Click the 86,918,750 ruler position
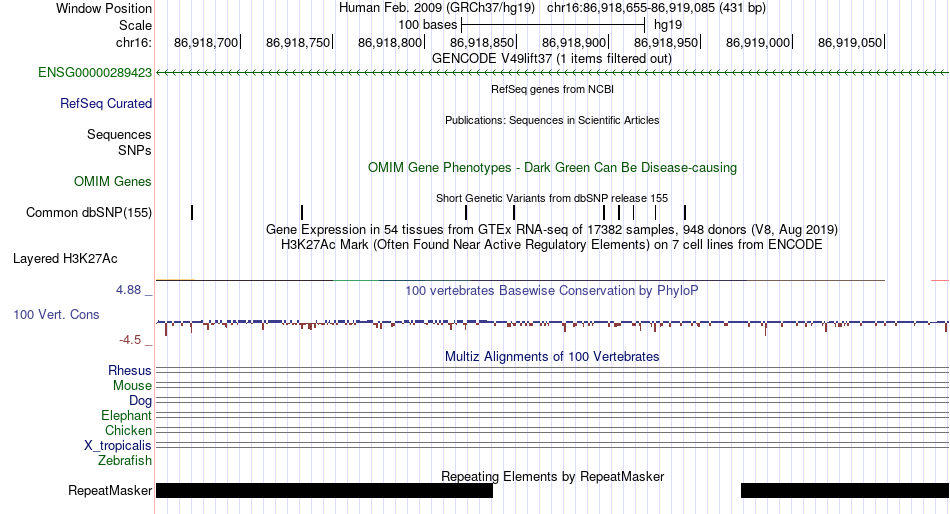Viewport: 950px width, 514px height. point(298,42)
